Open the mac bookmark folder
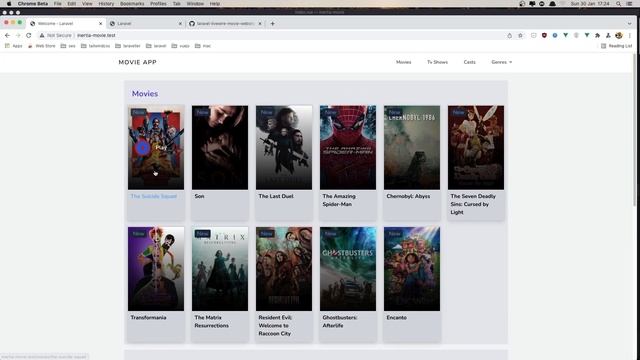640x360 pixels. [203, 46]
